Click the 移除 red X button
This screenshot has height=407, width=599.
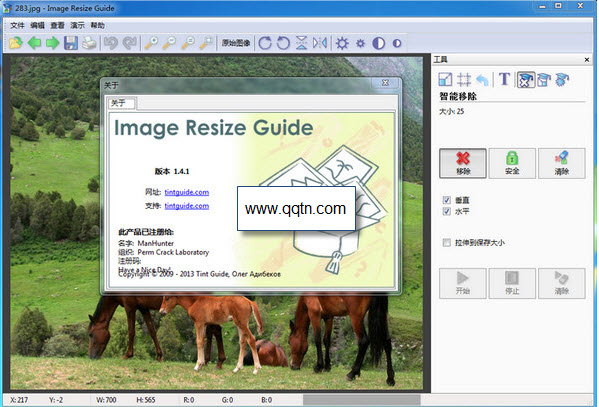click(463, 163)
